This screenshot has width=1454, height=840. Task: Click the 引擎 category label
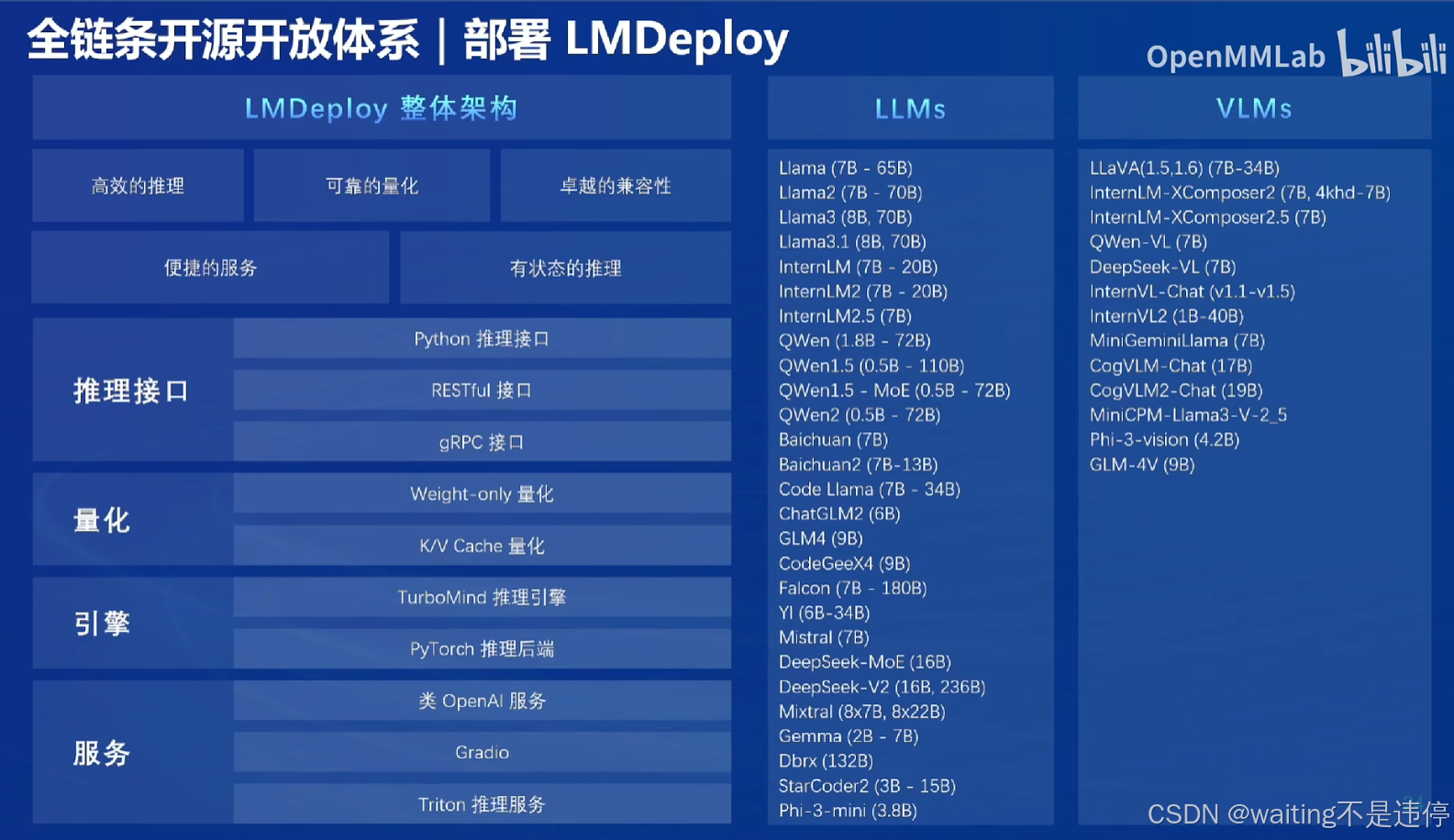click(x=102, y=624)
